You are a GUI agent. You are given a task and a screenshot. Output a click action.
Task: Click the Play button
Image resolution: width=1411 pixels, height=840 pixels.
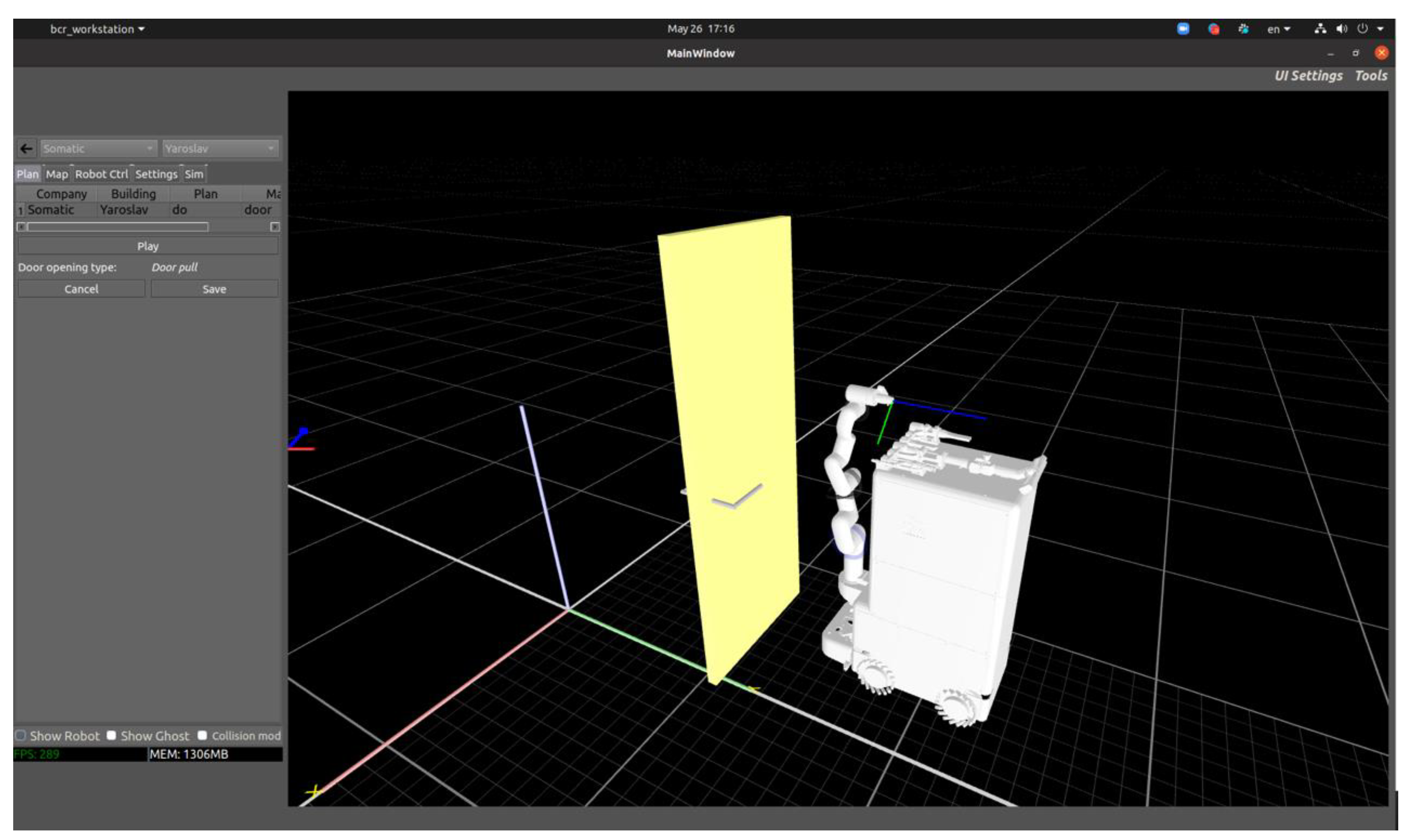[x=148, y=246]
